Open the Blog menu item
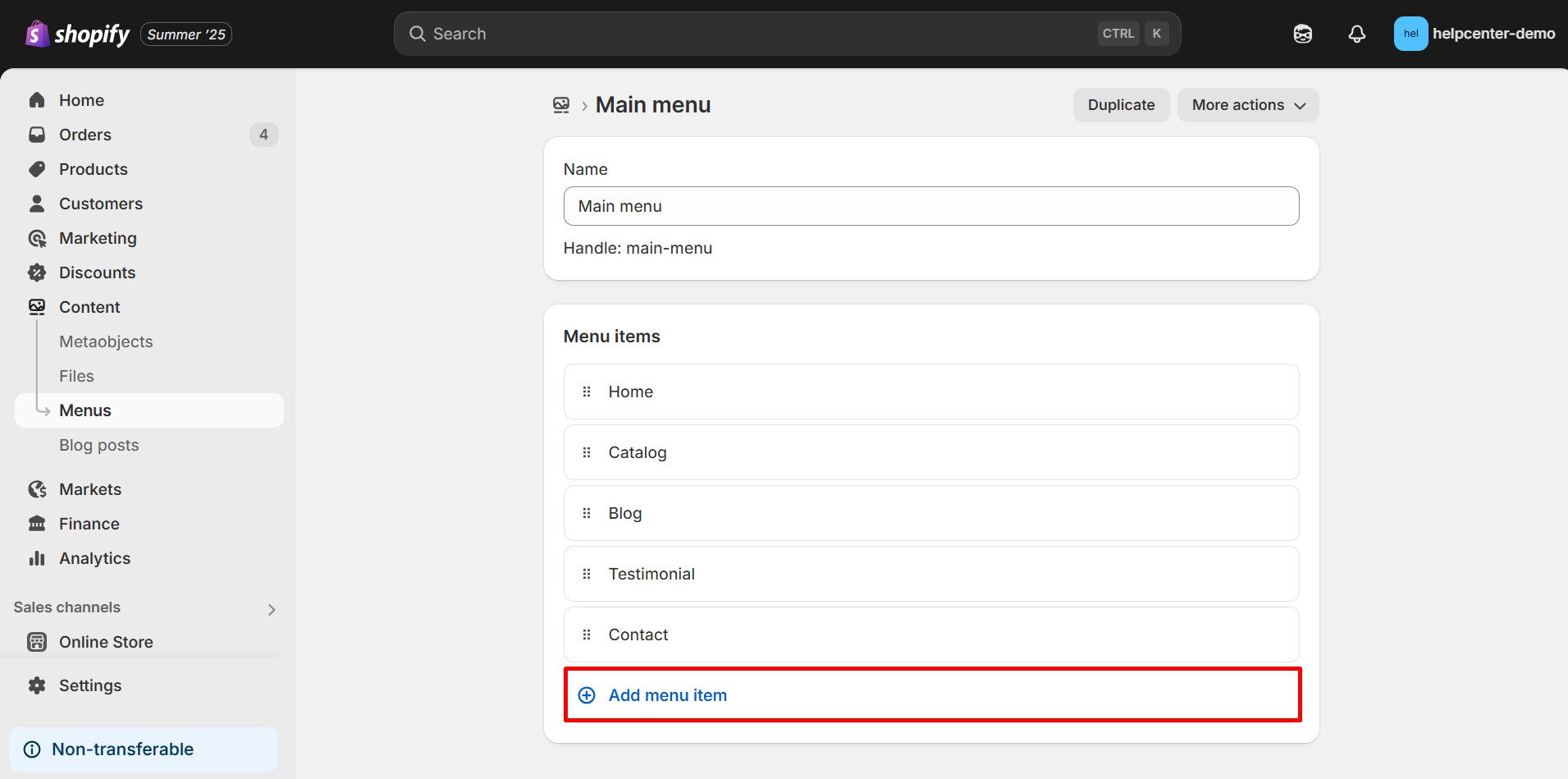Screen dimensions: 1568x779 [625, 513]
